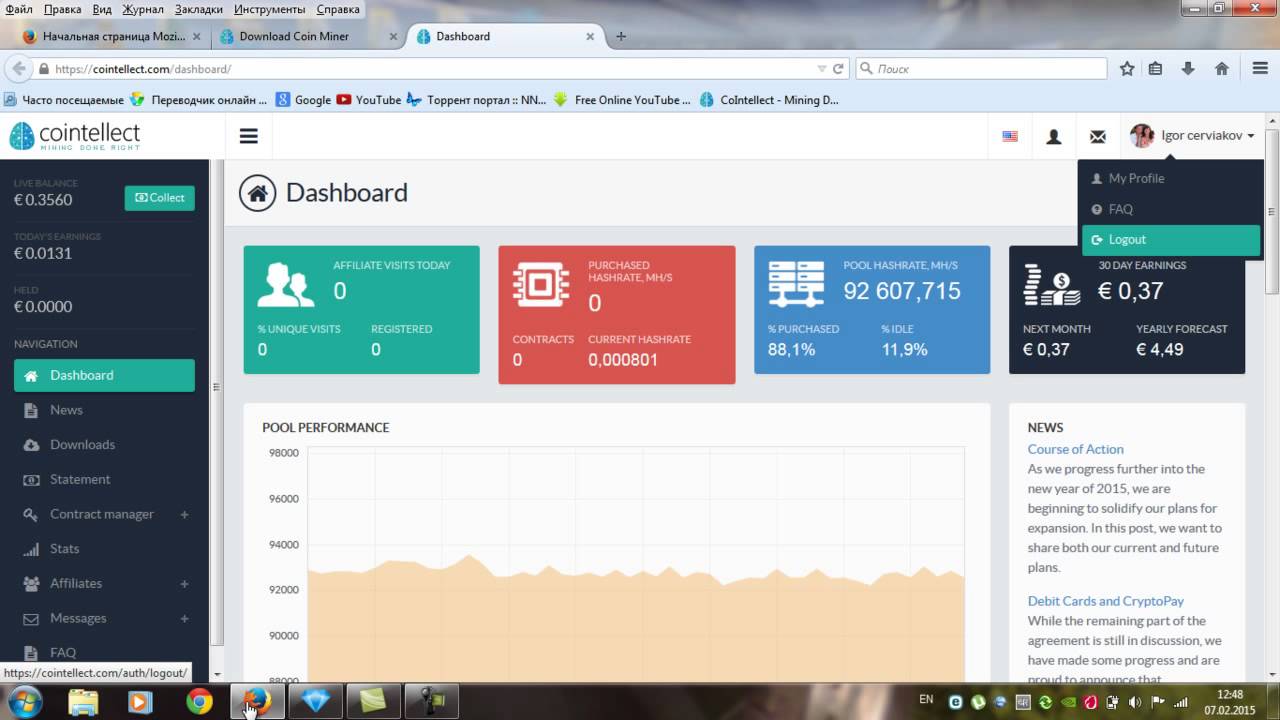This screenshot has width=1280, height=720.
Task: Click the purchased hashrate chip icon
Action: (541, 285)
